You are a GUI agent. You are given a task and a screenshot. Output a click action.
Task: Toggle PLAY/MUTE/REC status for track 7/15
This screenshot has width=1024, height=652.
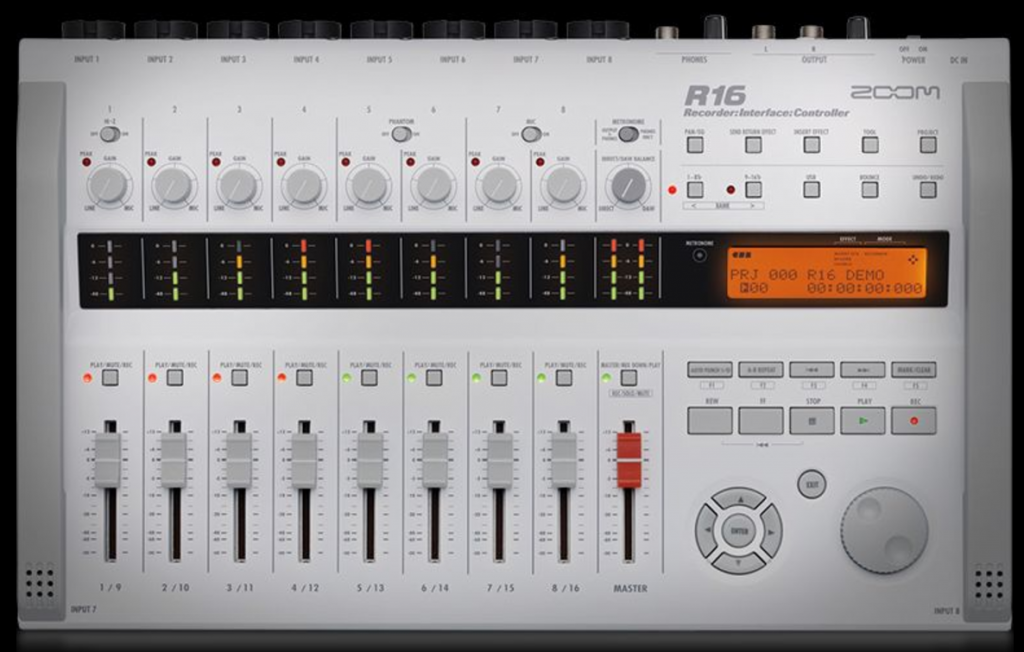pos(499,378)
